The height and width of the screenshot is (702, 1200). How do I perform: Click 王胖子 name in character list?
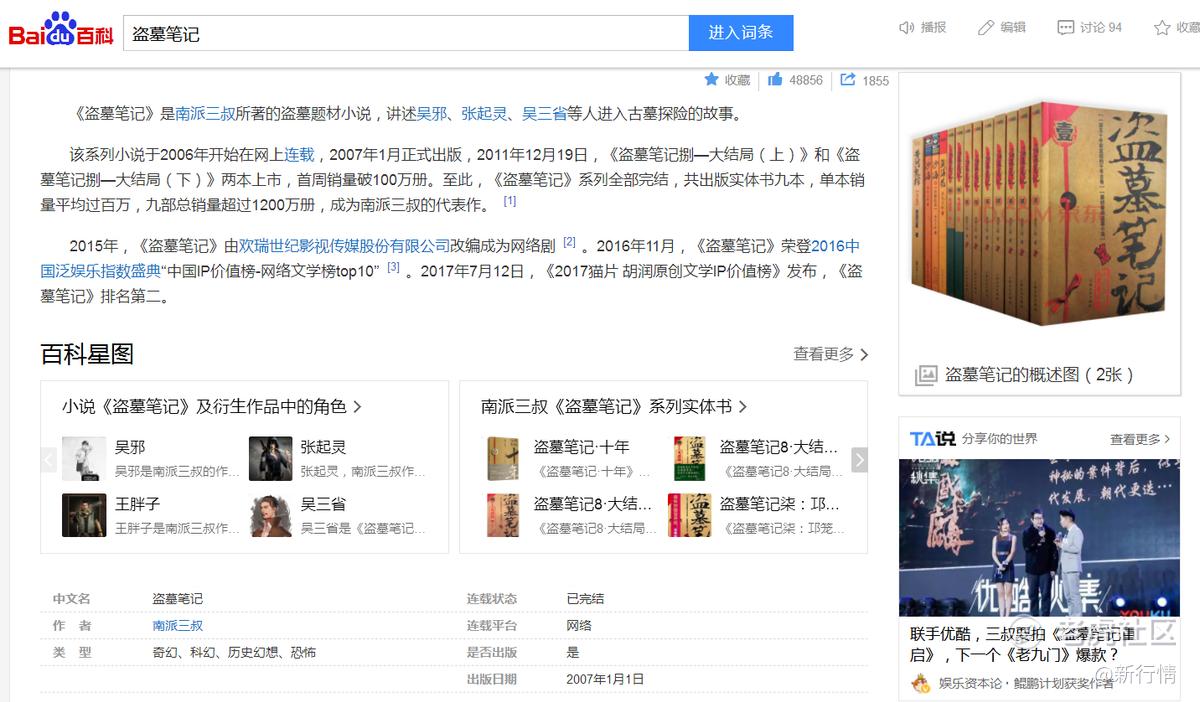point(137,504)
